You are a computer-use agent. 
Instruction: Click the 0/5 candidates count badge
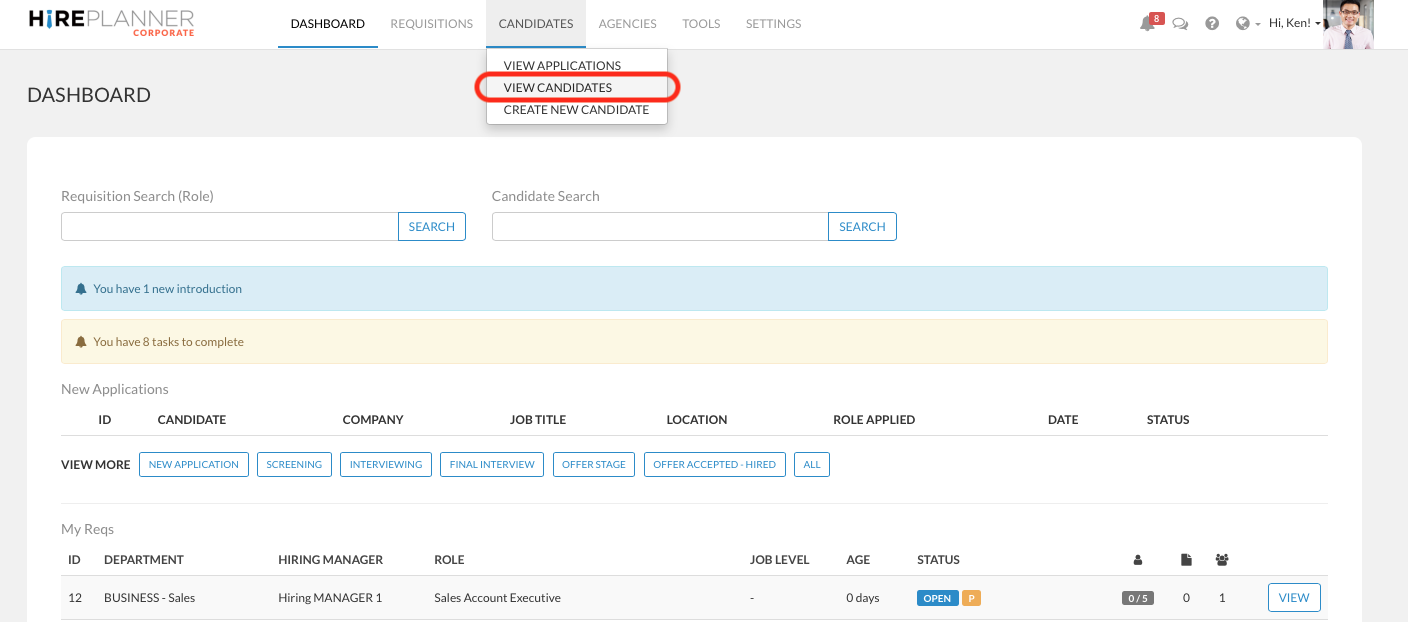point(1137,598)
